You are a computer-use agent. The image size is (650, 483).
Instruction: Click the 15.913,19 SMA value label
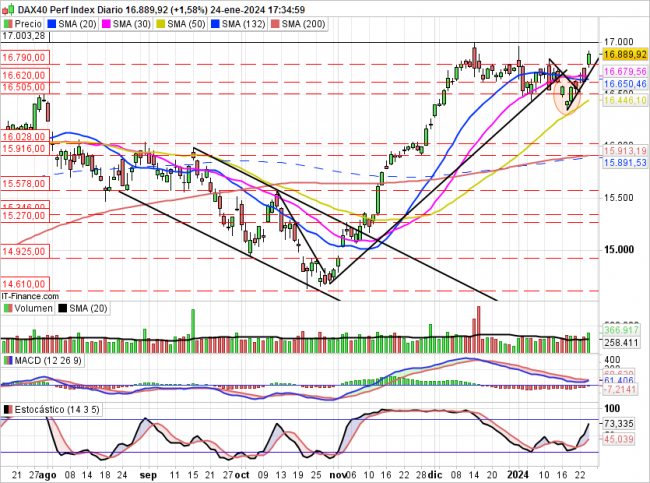coord(625,151)
